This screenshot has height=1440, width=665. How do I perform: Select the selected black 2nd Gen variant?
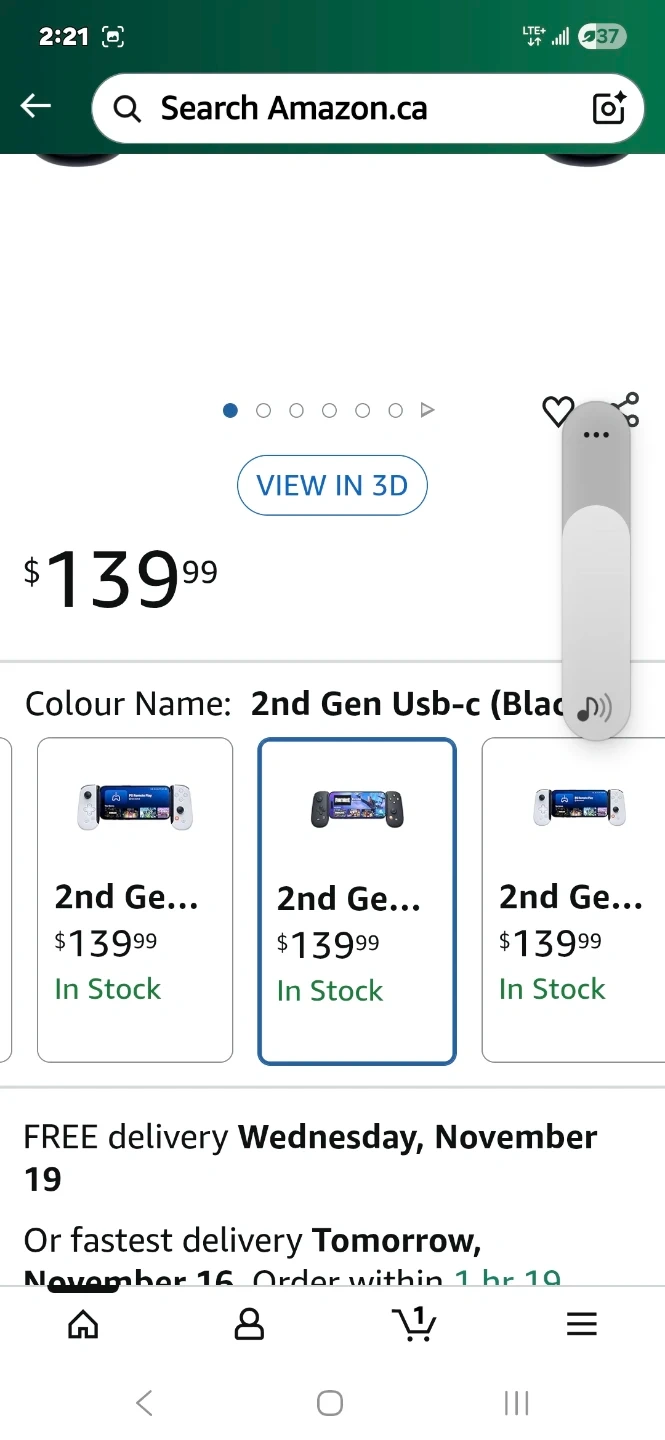click(x=357, y=901)
